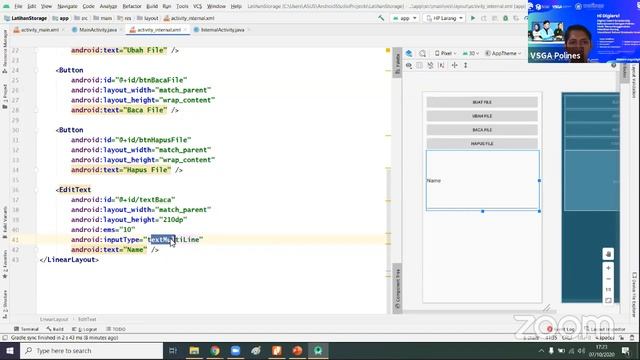Open the Terminal tool window
The image size is (640, 360).
[26, 329]
